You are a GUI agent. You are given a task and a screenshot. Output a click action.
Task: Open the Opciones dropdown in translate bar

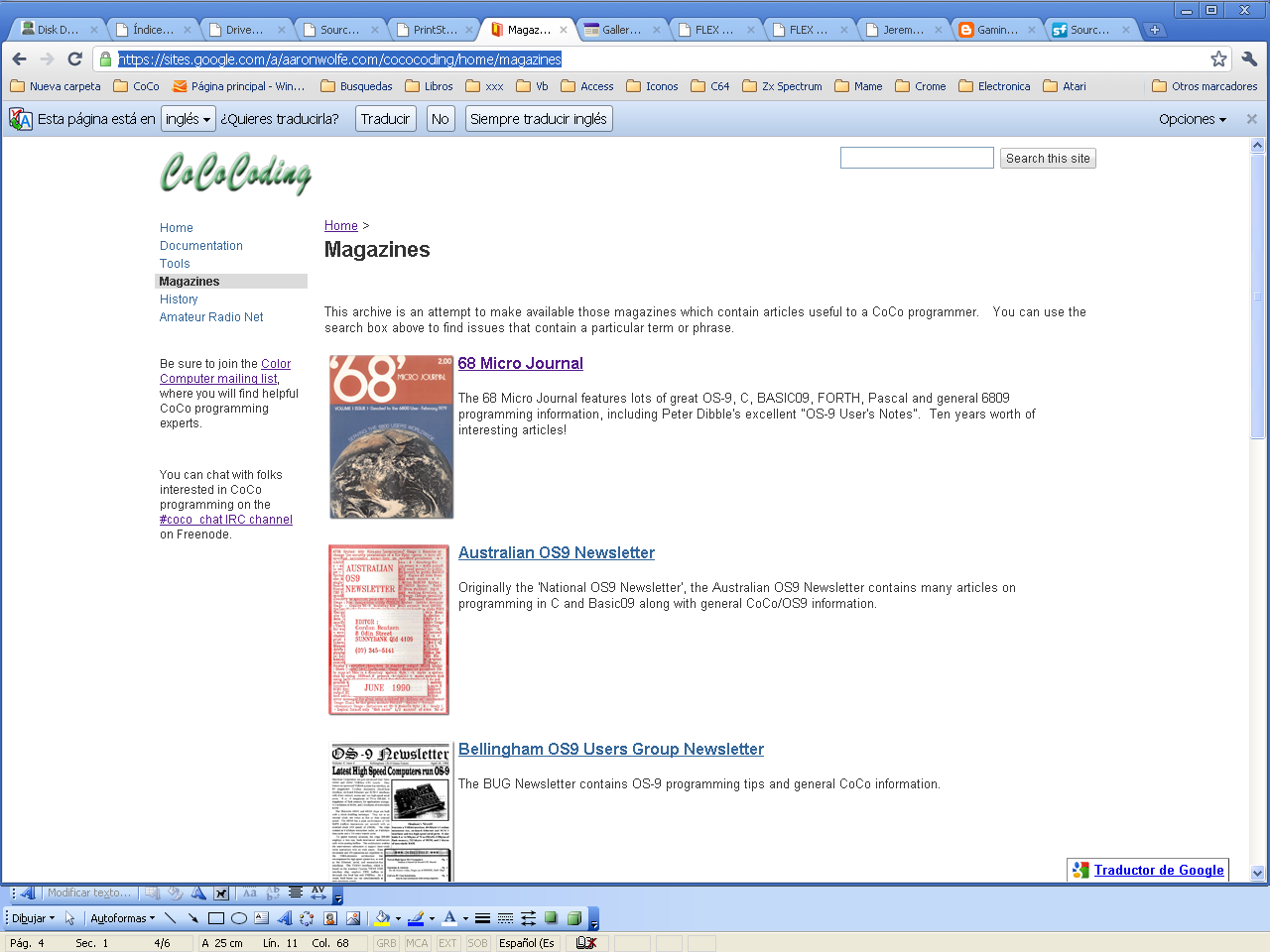click(x=1193, y=119)
